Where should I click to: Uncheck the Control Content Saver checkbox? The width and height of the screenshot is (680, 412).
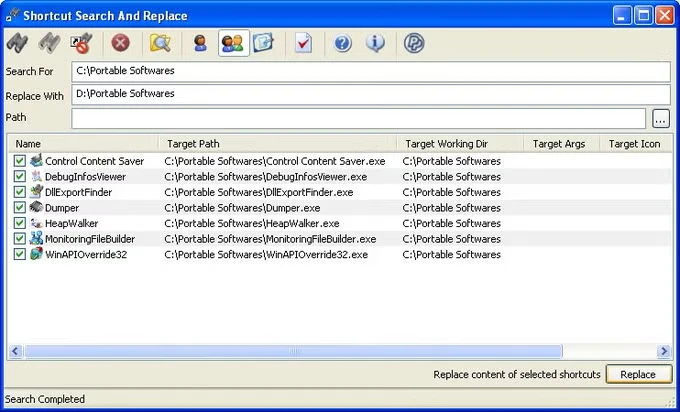[20, 161]
